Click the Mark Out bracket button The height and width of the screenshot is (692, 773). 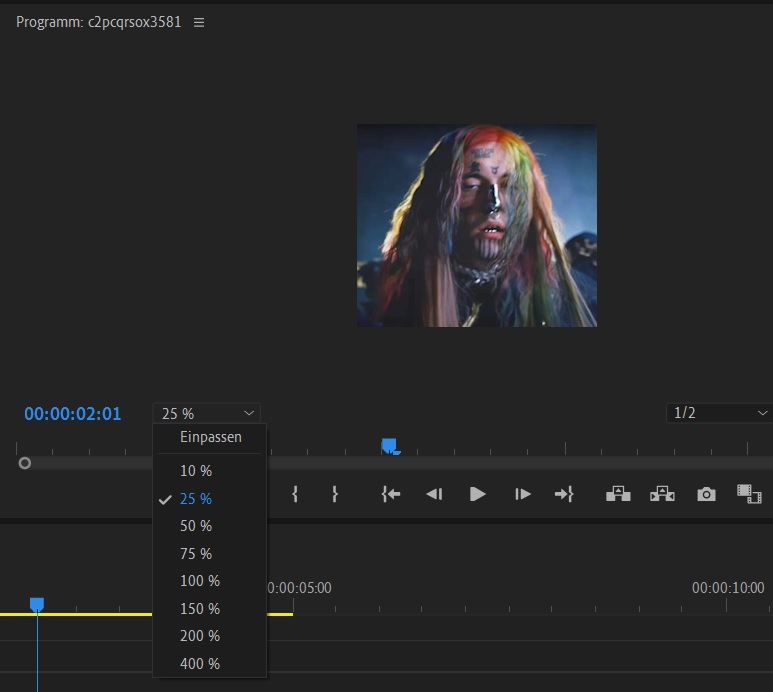335,494
